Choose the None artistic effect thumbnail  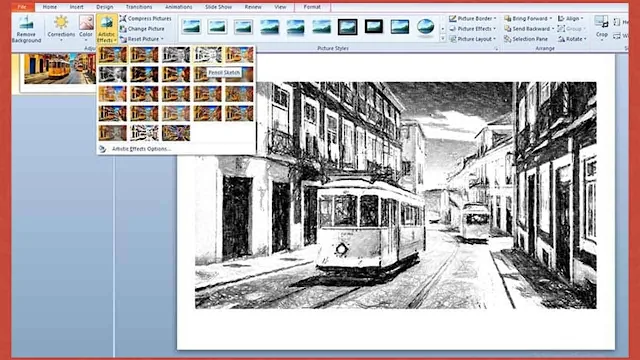(113, 55)
